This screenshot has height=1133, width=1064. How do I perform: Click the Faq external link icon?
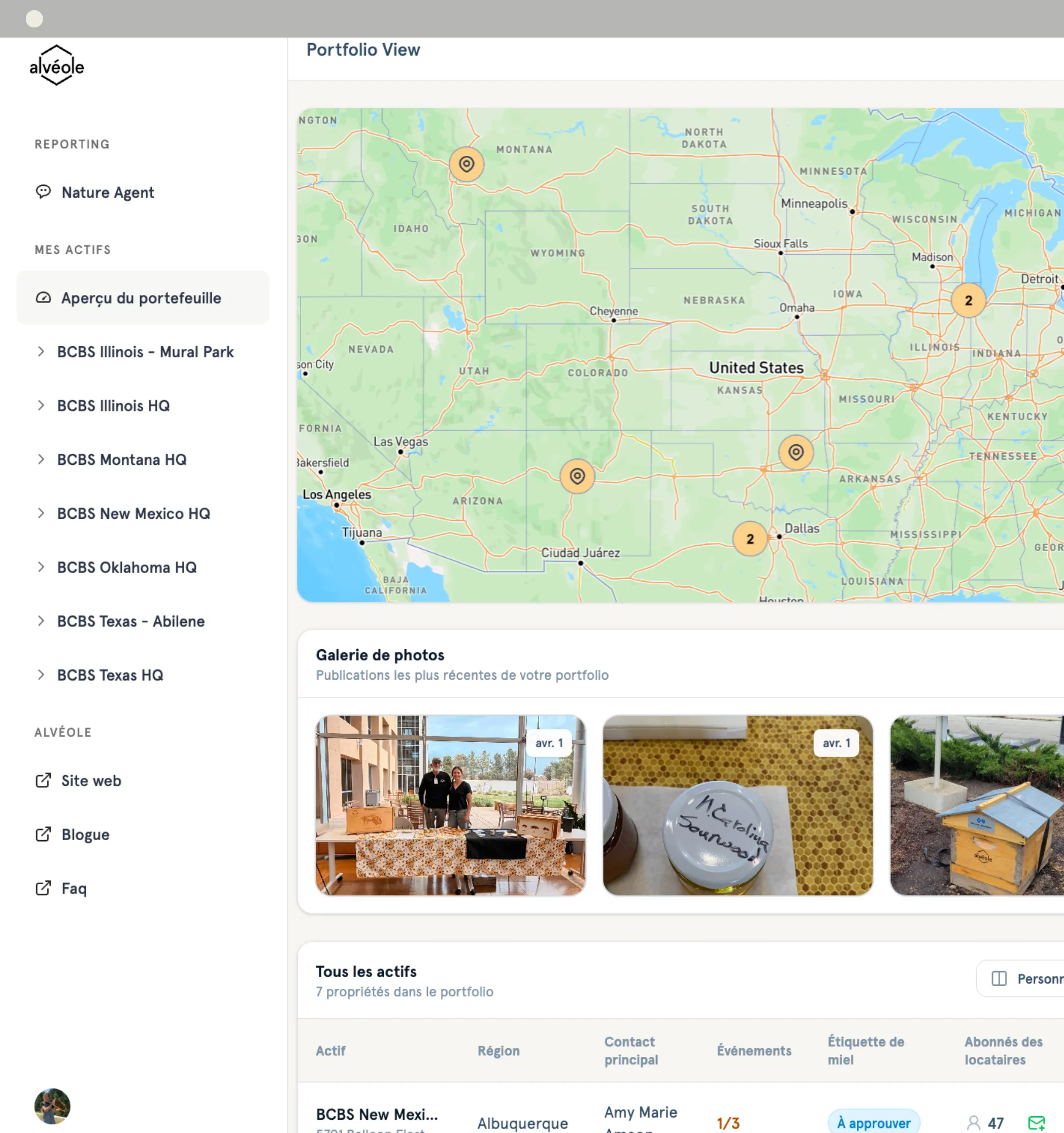(x=43, y=888)
